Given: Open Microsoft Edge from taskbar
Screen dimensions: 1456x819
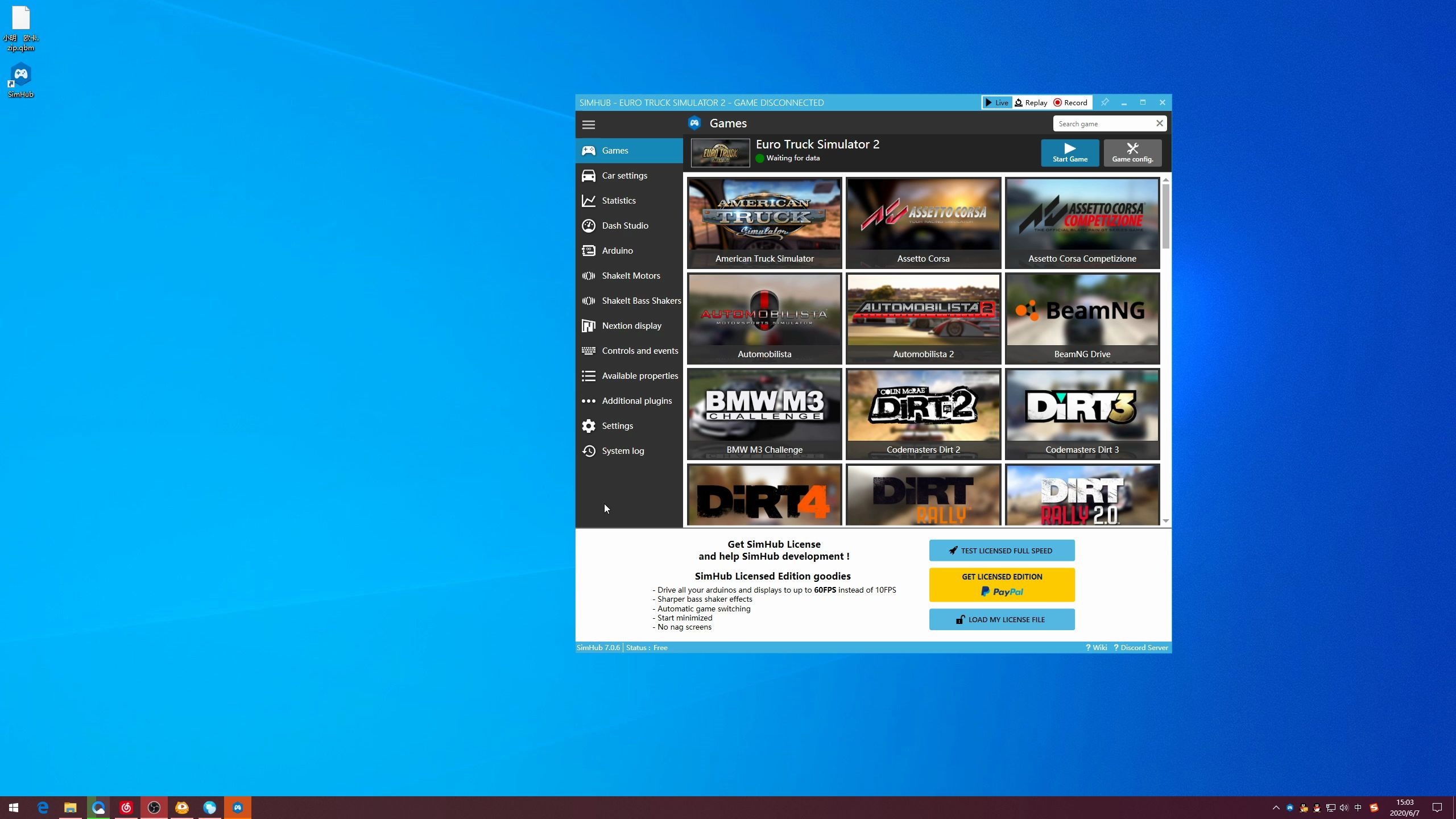Looking at the screenshot, I should click(x=43, y=808).
